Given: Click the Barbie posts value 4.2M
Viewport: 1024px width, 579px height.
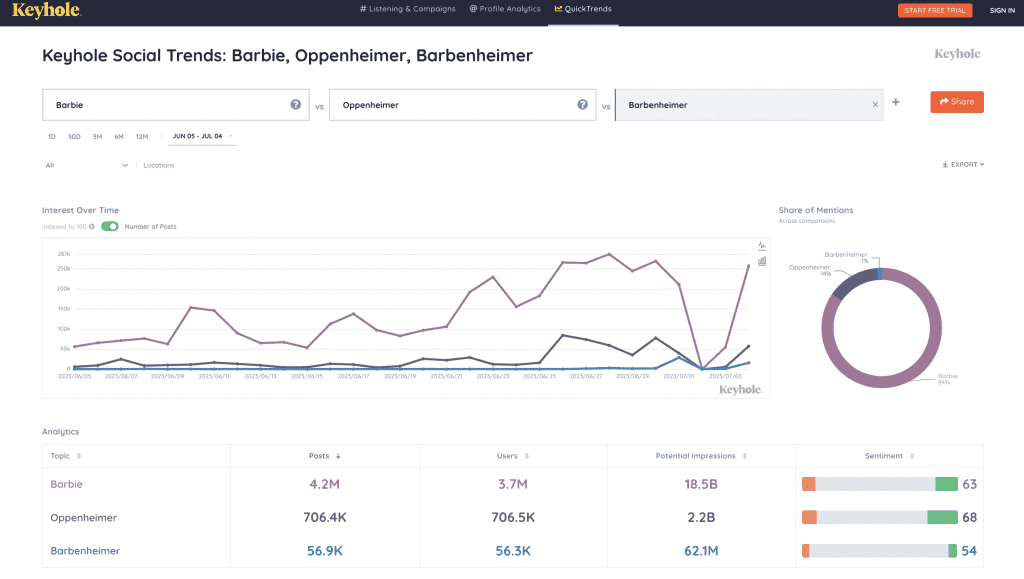Looking at the screenshot, I should 325,484.
